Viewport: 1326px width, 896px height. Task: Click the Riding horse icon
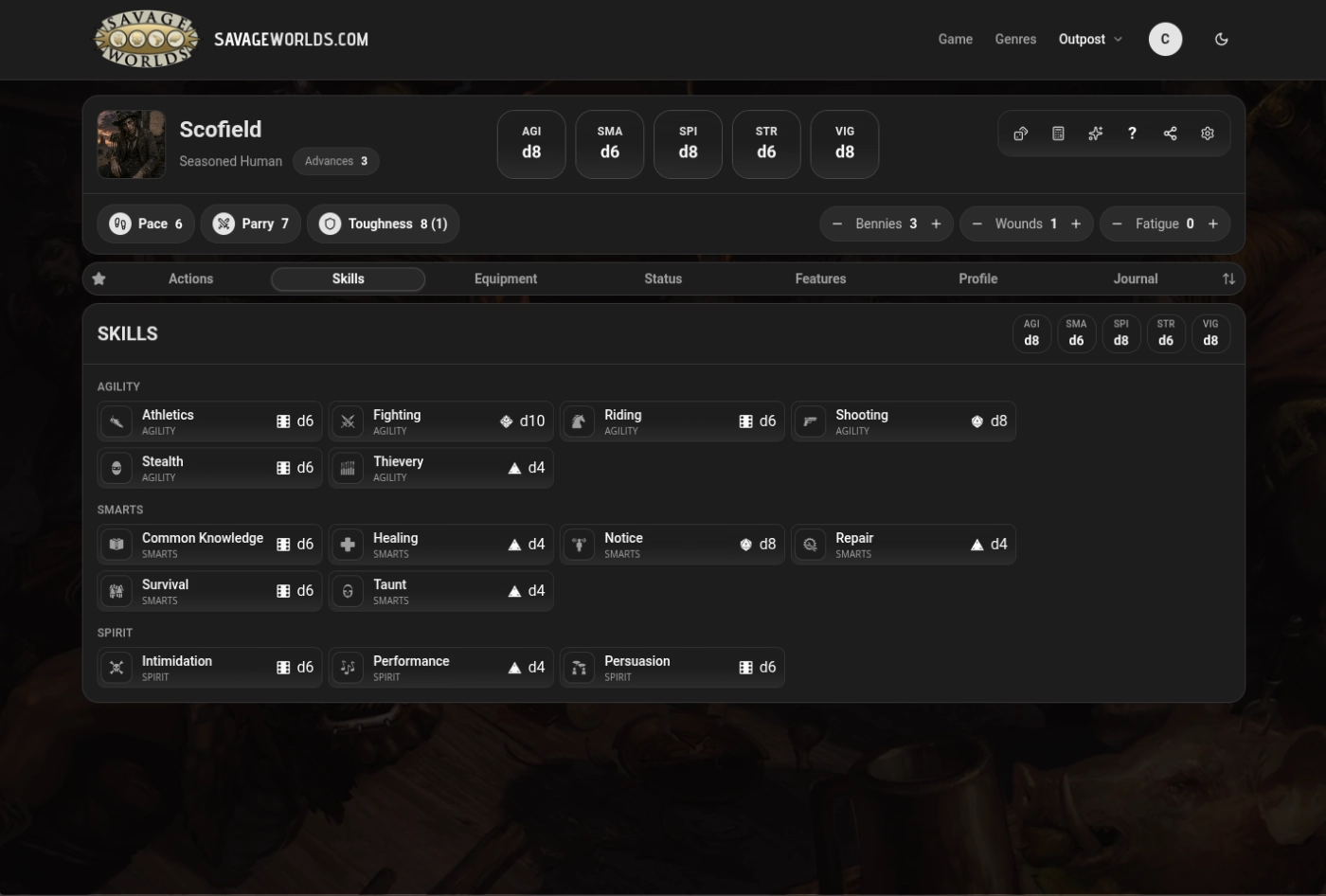coord(579,421)
